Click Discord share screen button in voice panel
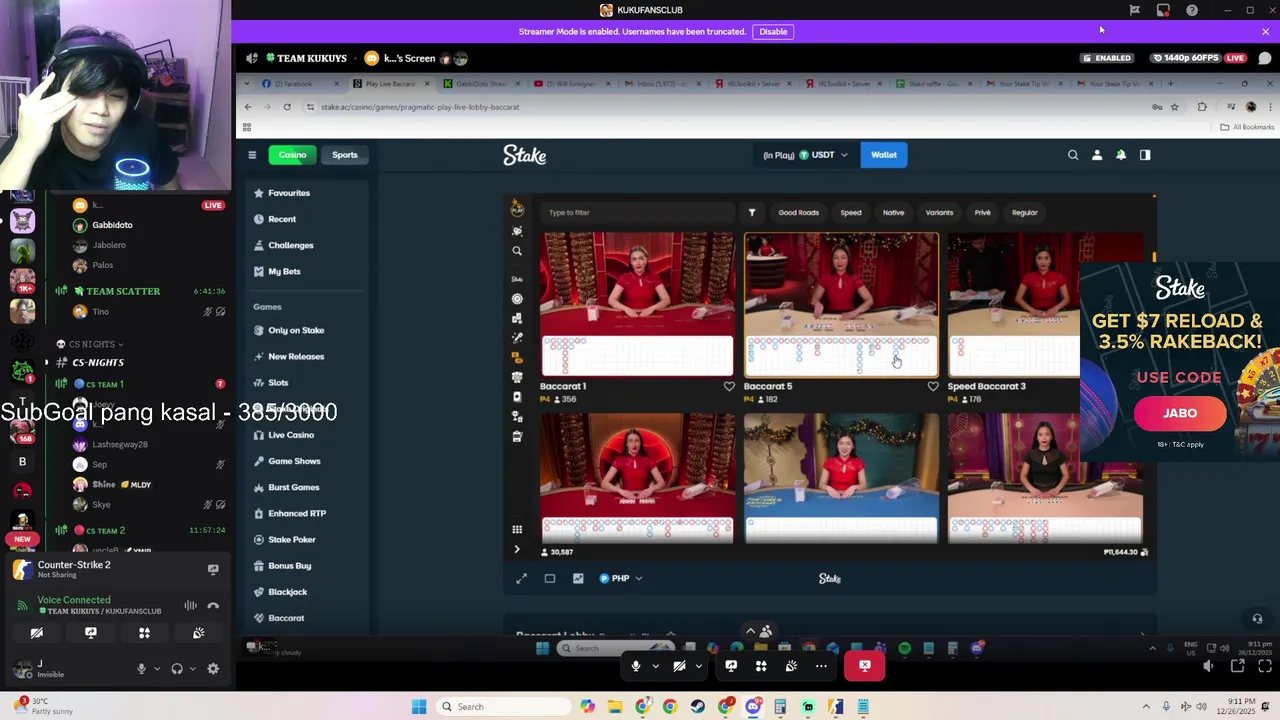This screenshot has width=1280, height=720. (91, 633)
